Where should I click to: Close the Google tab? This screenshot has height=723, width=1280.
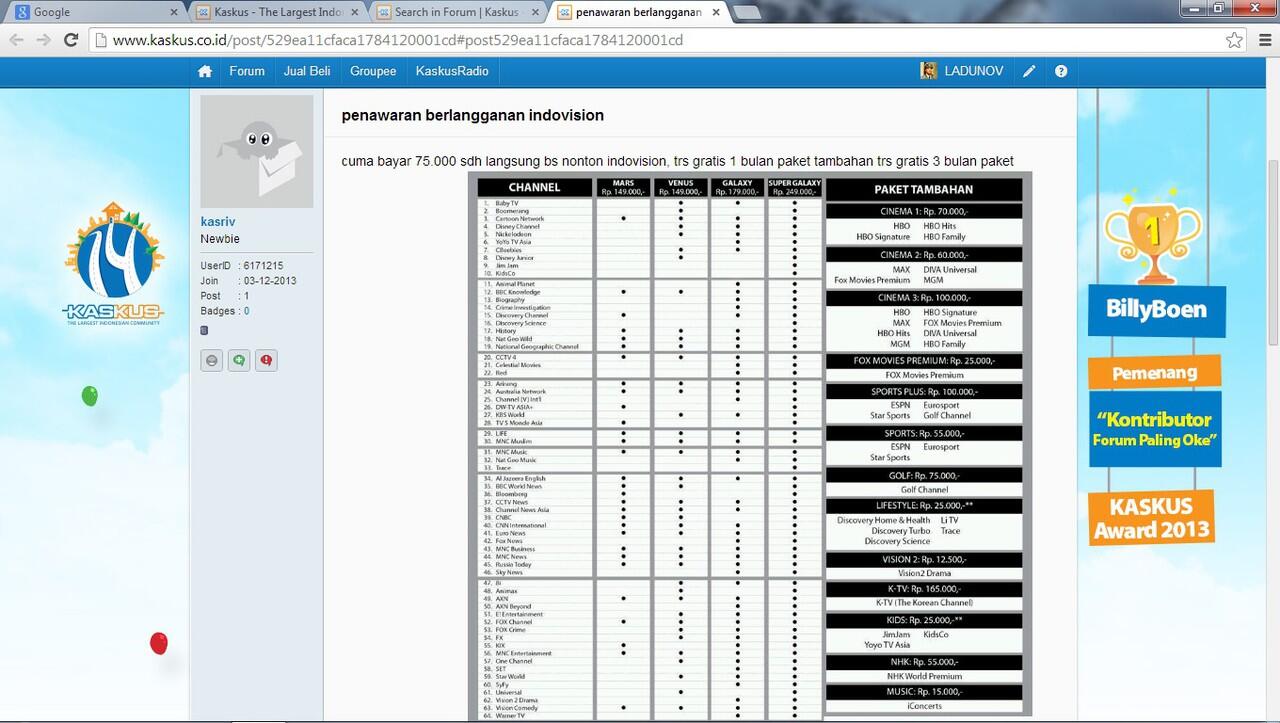pyautogui.click(x=173, y=12)
